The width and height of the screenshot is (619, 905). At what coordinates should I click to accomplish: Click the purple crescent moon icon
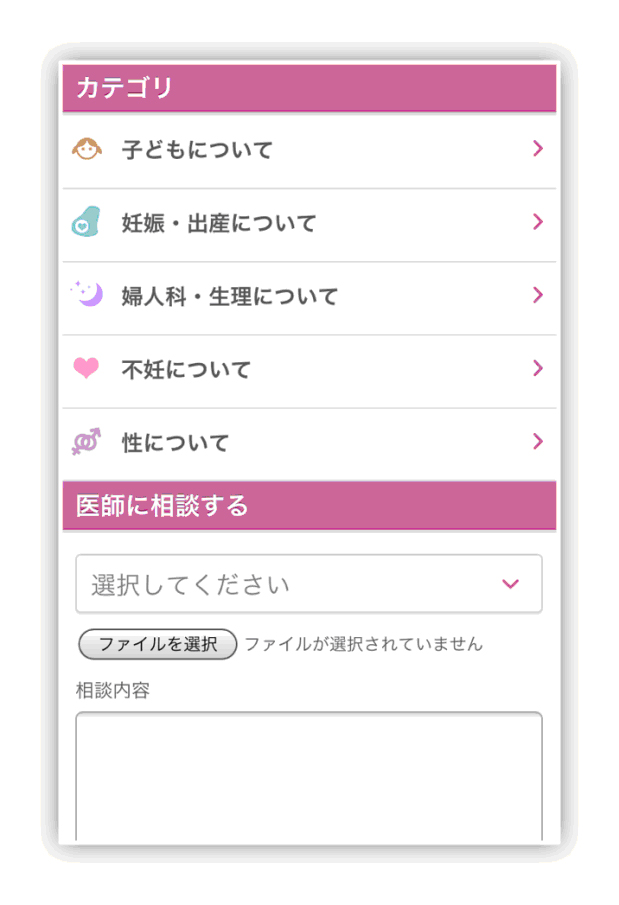[87, 295]
